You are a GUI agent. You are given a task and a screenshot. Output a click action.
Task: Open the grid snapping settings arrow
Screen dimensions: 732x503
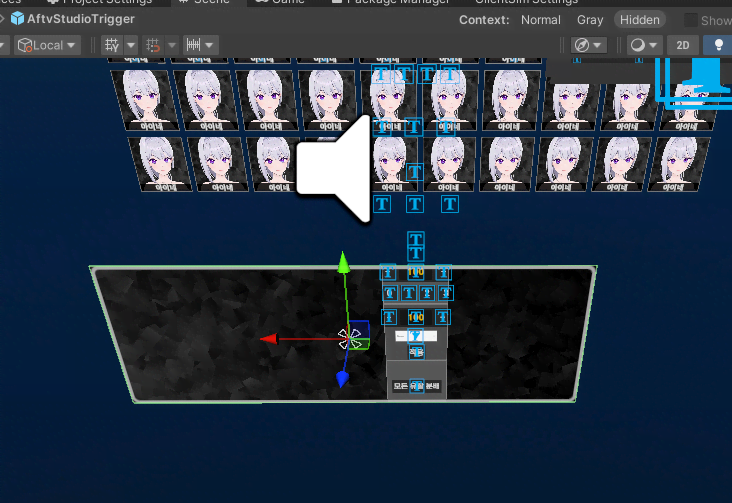[x=172, y=45]
